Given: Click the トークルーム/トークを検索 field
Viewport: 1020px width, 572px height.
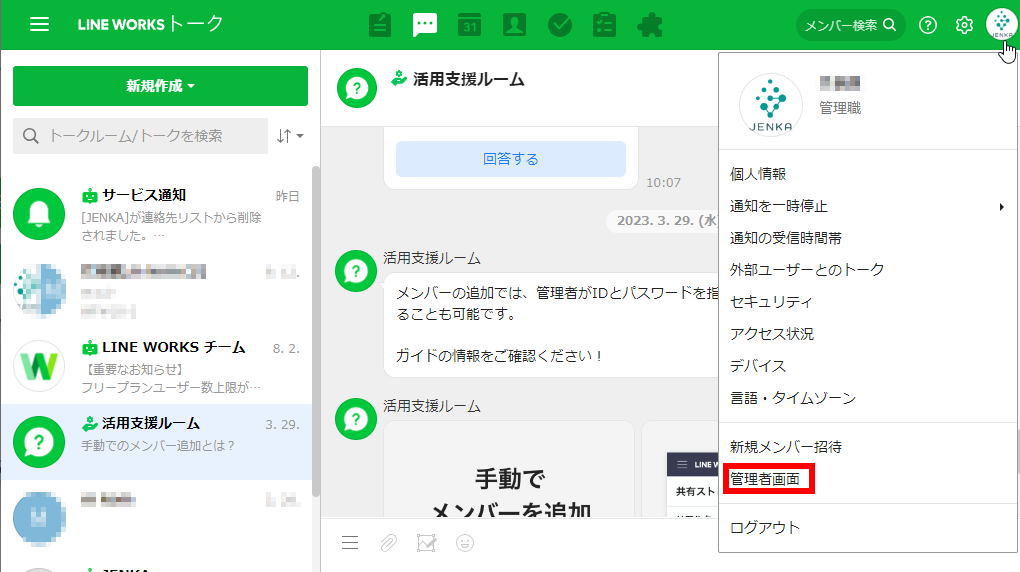Looking at the screenshot, I should click(x=141, y=136).
